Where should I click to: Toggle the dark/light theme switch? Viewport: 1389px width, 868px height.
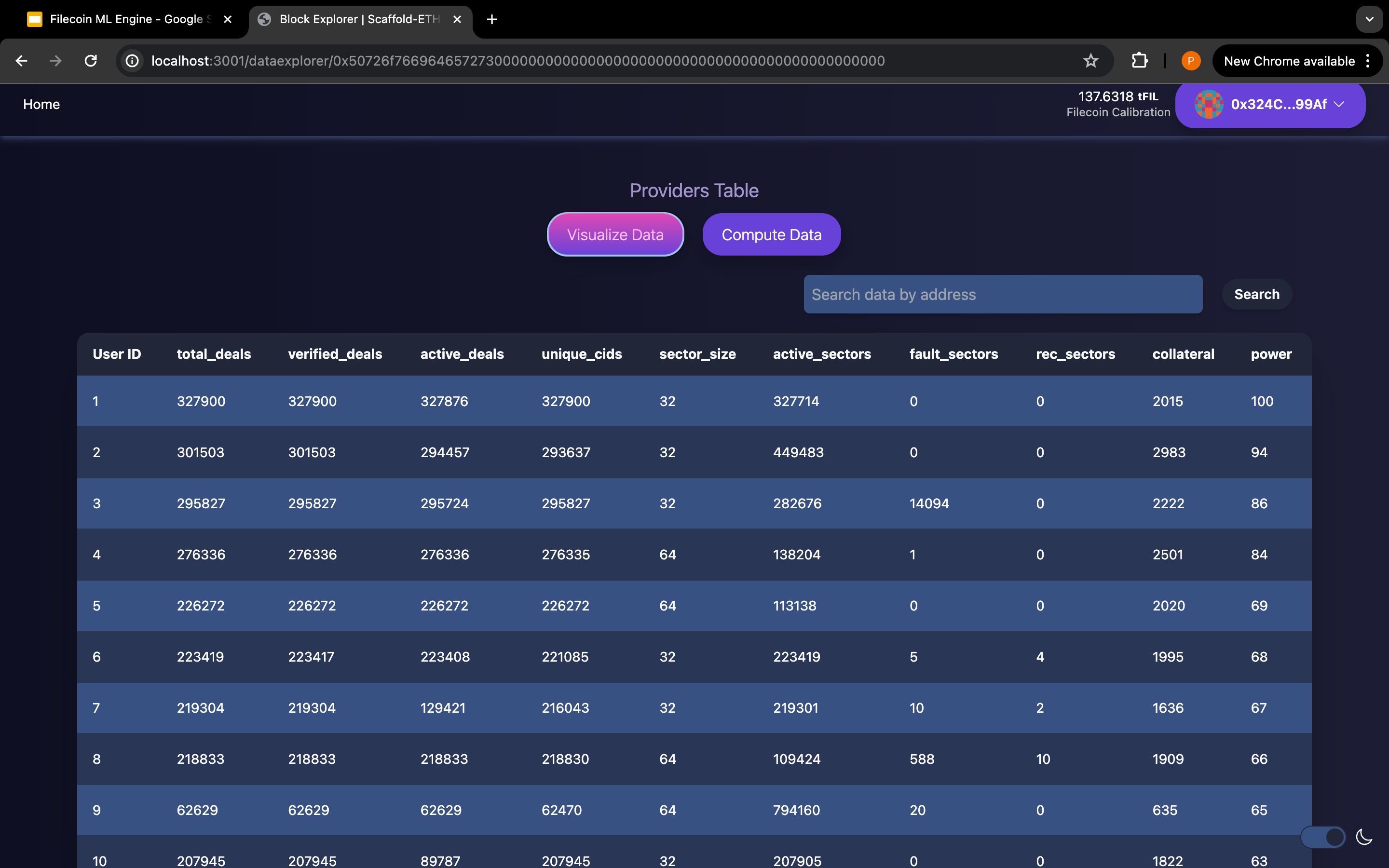[1323, 837]
